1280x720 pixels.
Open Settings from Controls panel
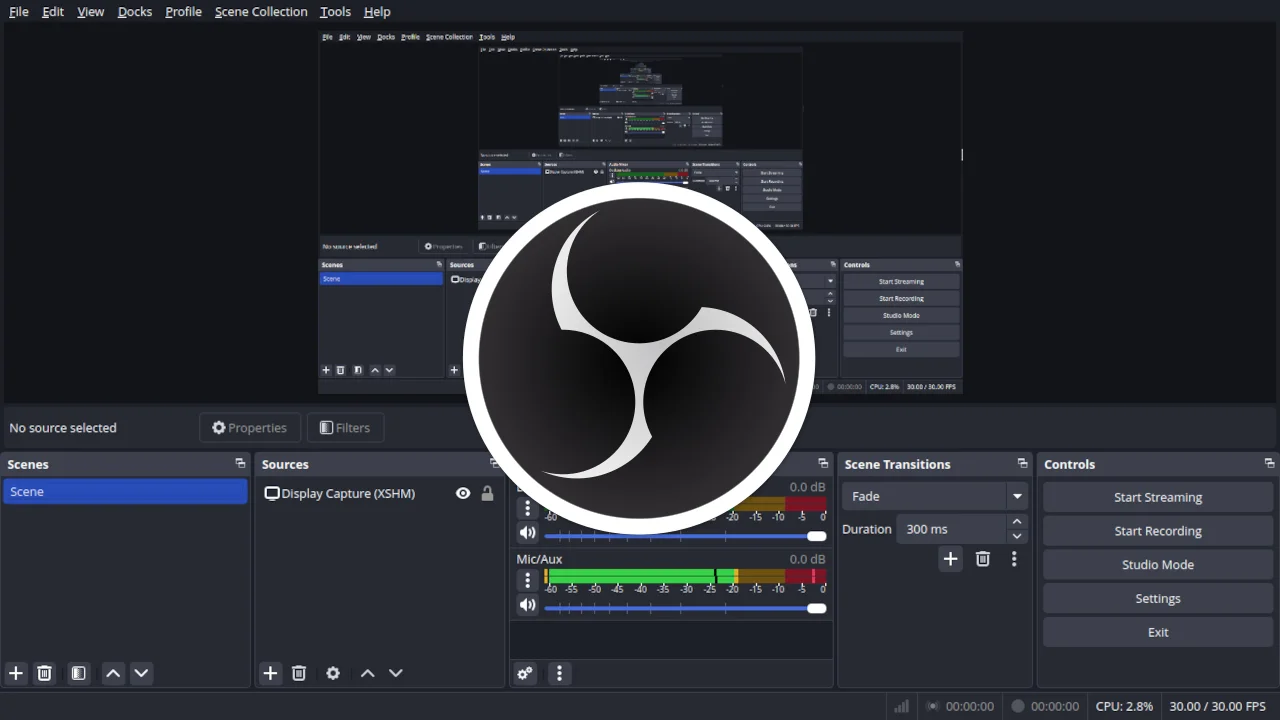tap(1158, 598)
